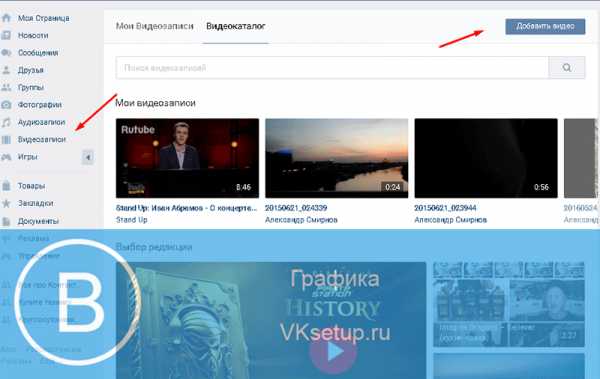Play the featured History video
The image size is (600, 379).
point(334,352)
